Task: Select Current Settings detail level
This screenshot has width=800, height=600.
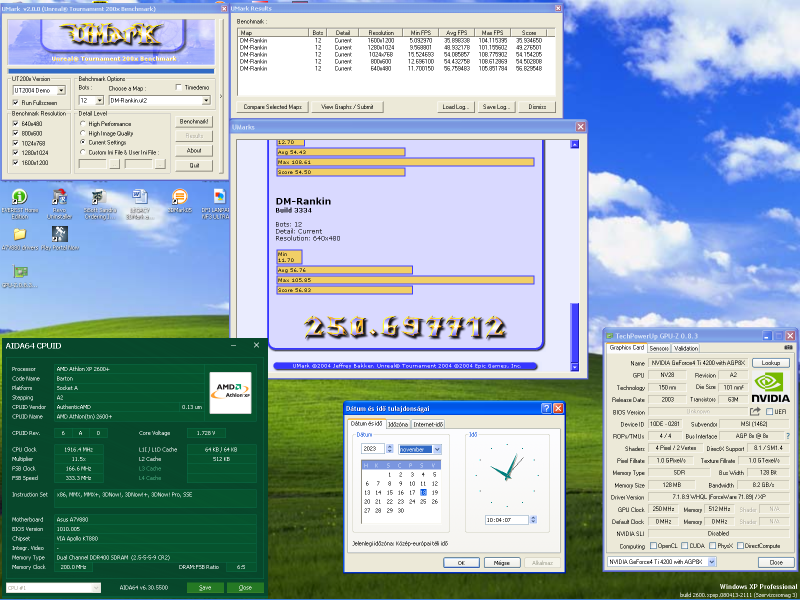Action: tap(83, 142)
